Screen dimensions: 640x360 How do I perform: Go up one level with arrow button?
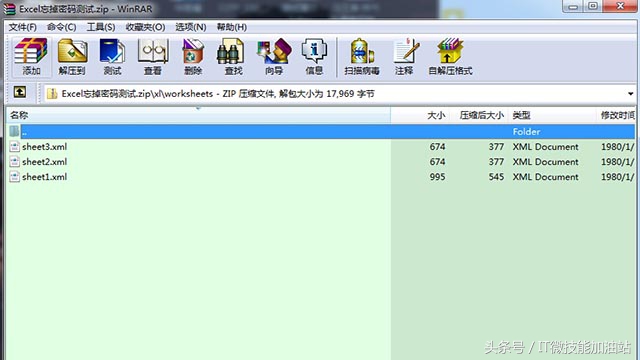[x=20, y=92]
